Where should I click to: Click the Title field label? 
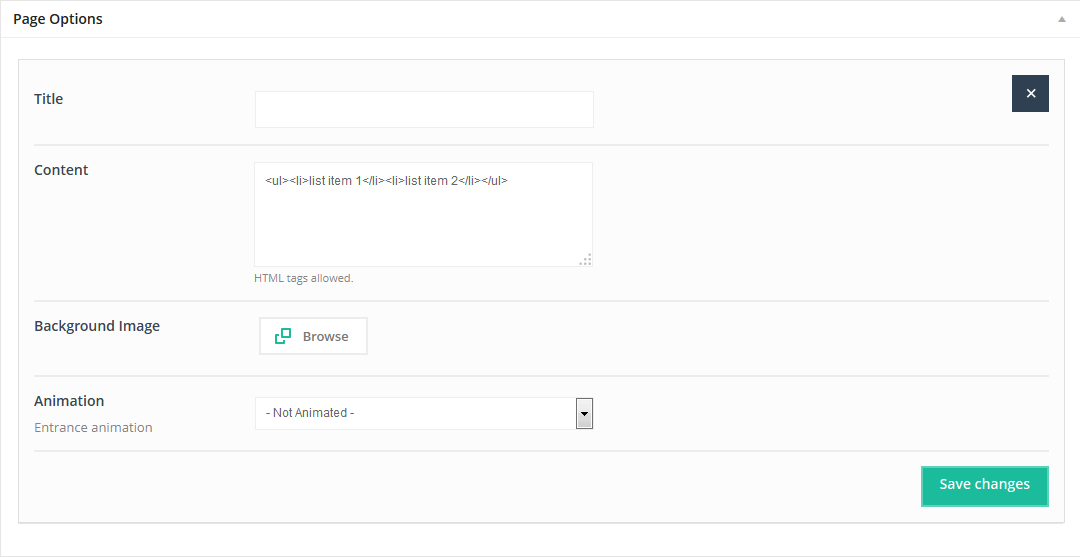point(49,99)
